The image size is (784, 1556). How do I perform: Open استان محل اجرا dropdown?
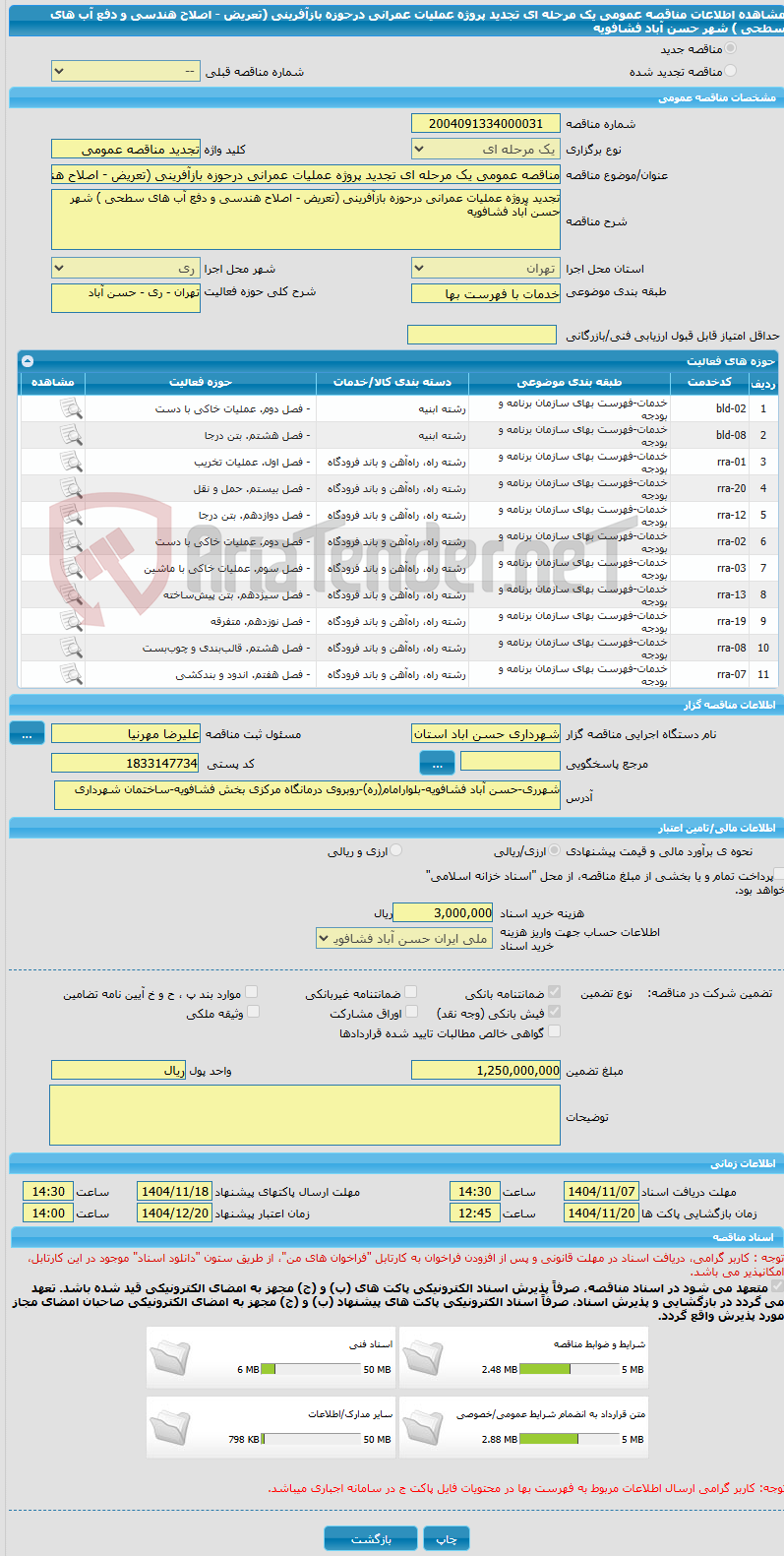[485, 268]
